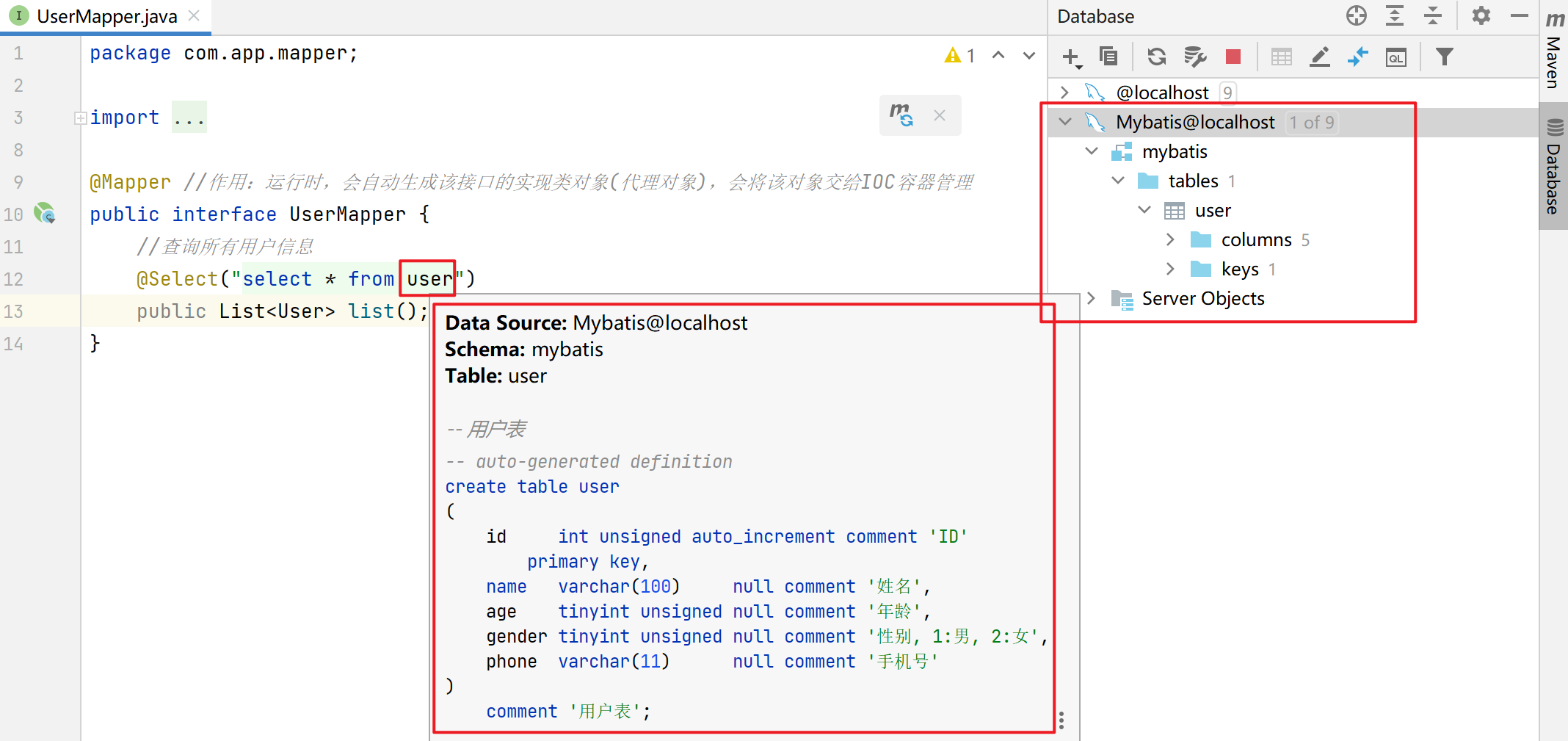Select the mybatis schema in tree

click(x=1175, y=151)
